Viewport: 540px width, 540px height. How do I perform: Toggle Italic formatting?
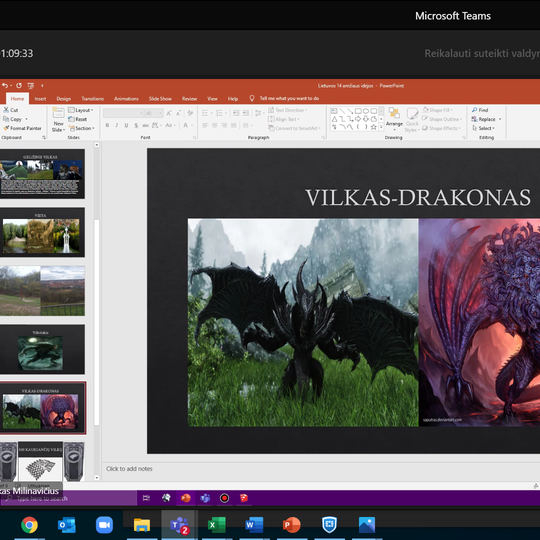(117, 125)
